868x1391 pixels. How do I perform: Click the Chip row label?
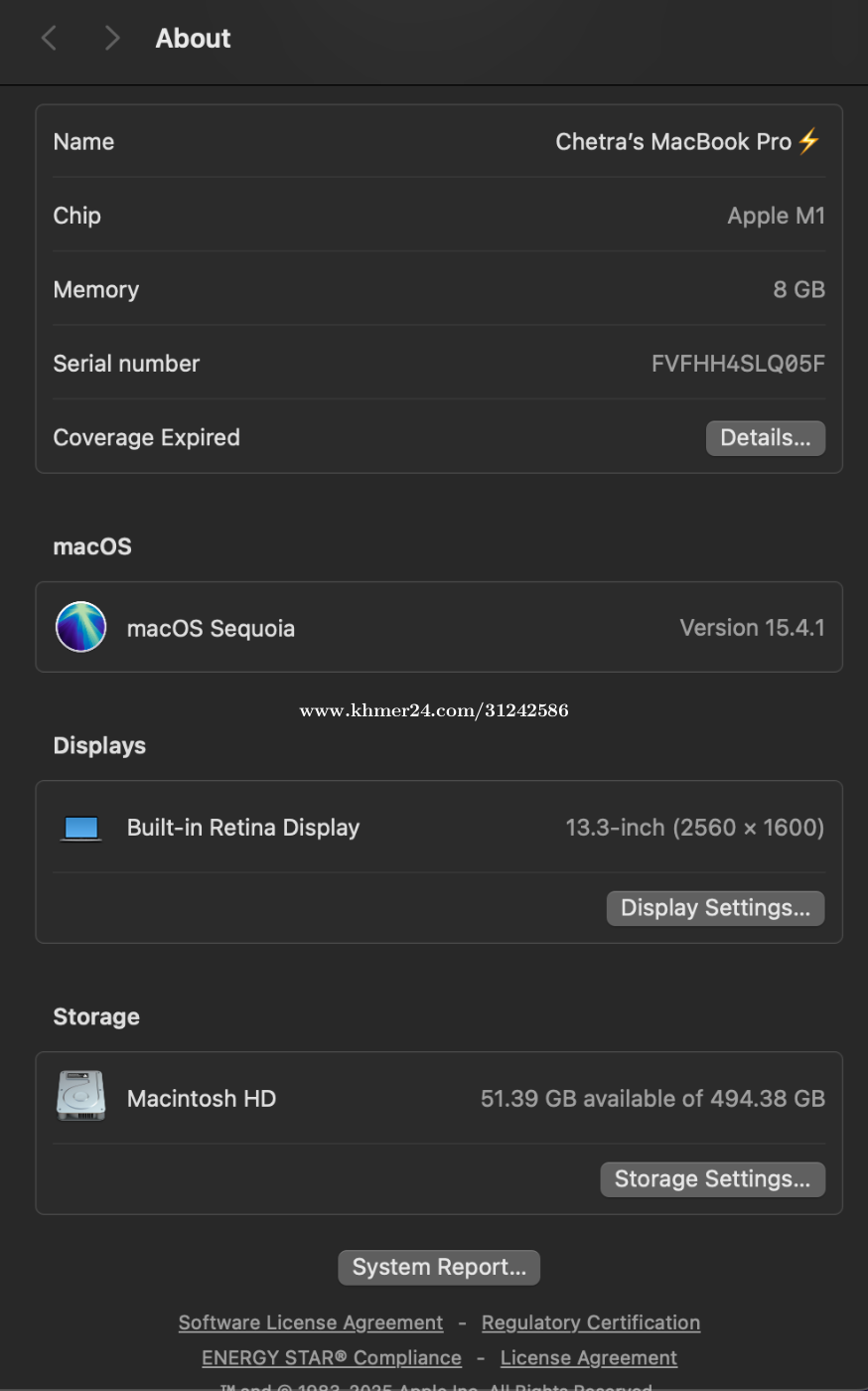coord(77,216)
